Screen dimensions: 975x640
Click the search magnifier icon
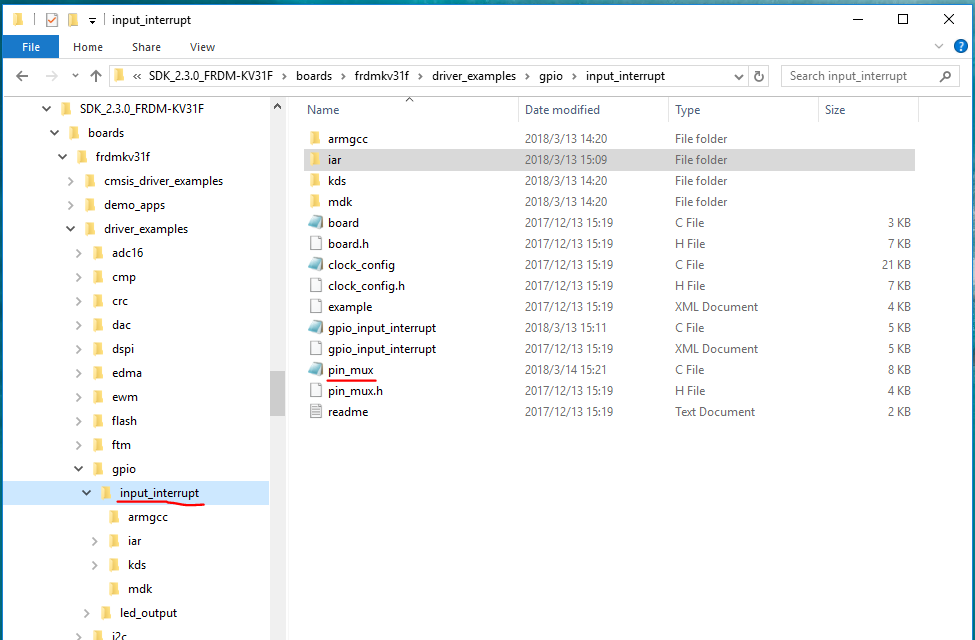point(945,76)
